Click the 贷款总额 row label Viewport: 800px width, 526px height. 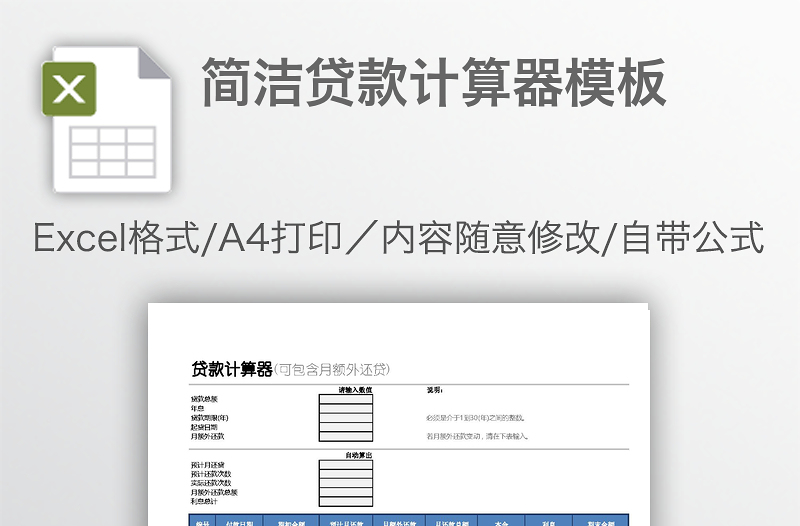(204, 399)
